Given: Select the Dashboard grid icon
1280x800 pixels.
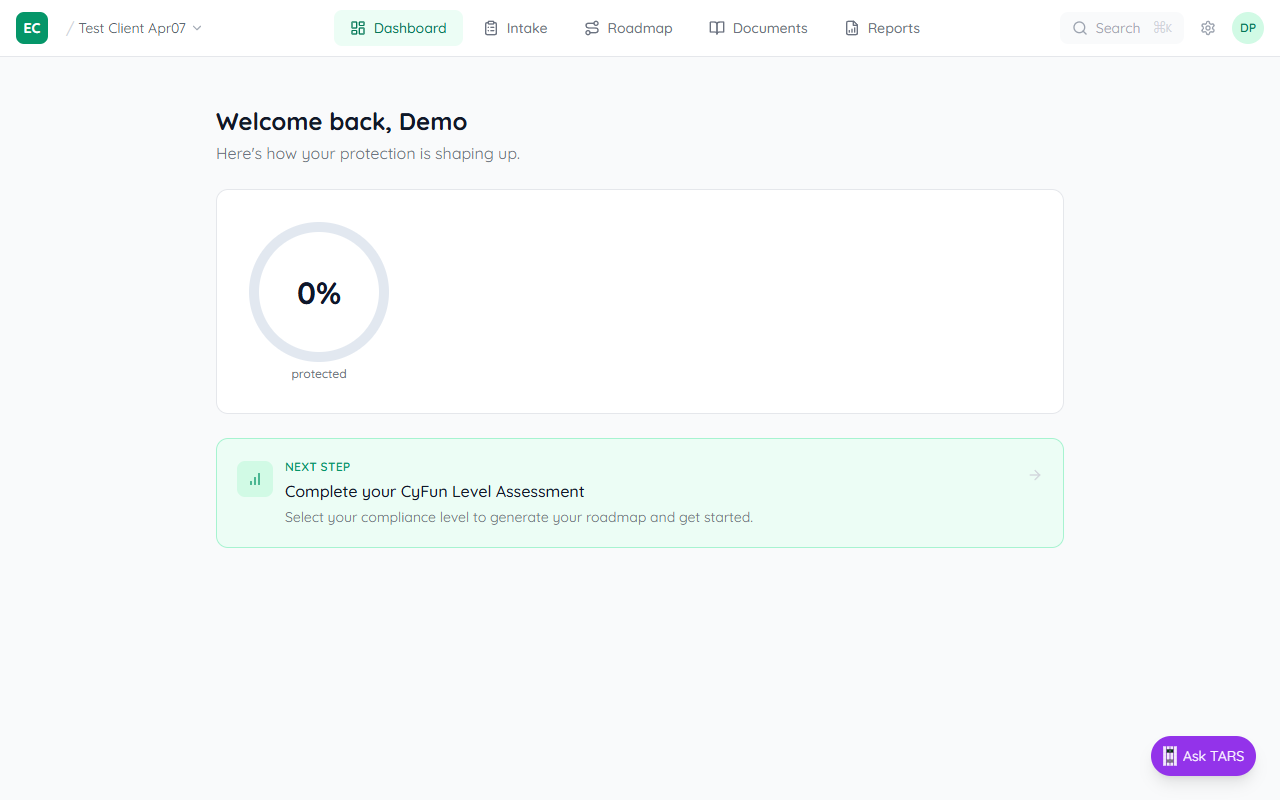Looking at the screenshot, I should [357, 27].
